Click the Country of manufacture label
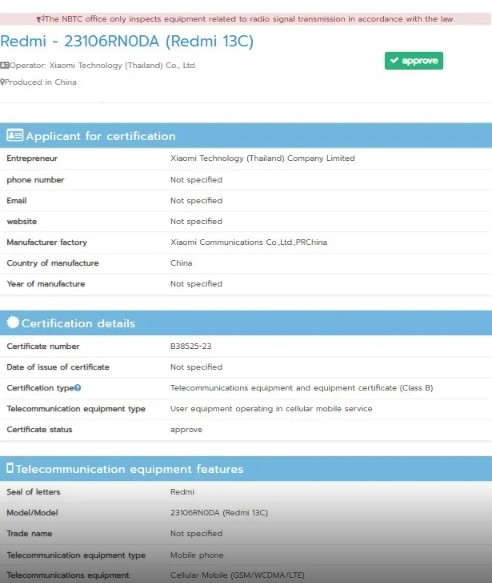This screenshot has width=492, height=583. coord(53,263)
